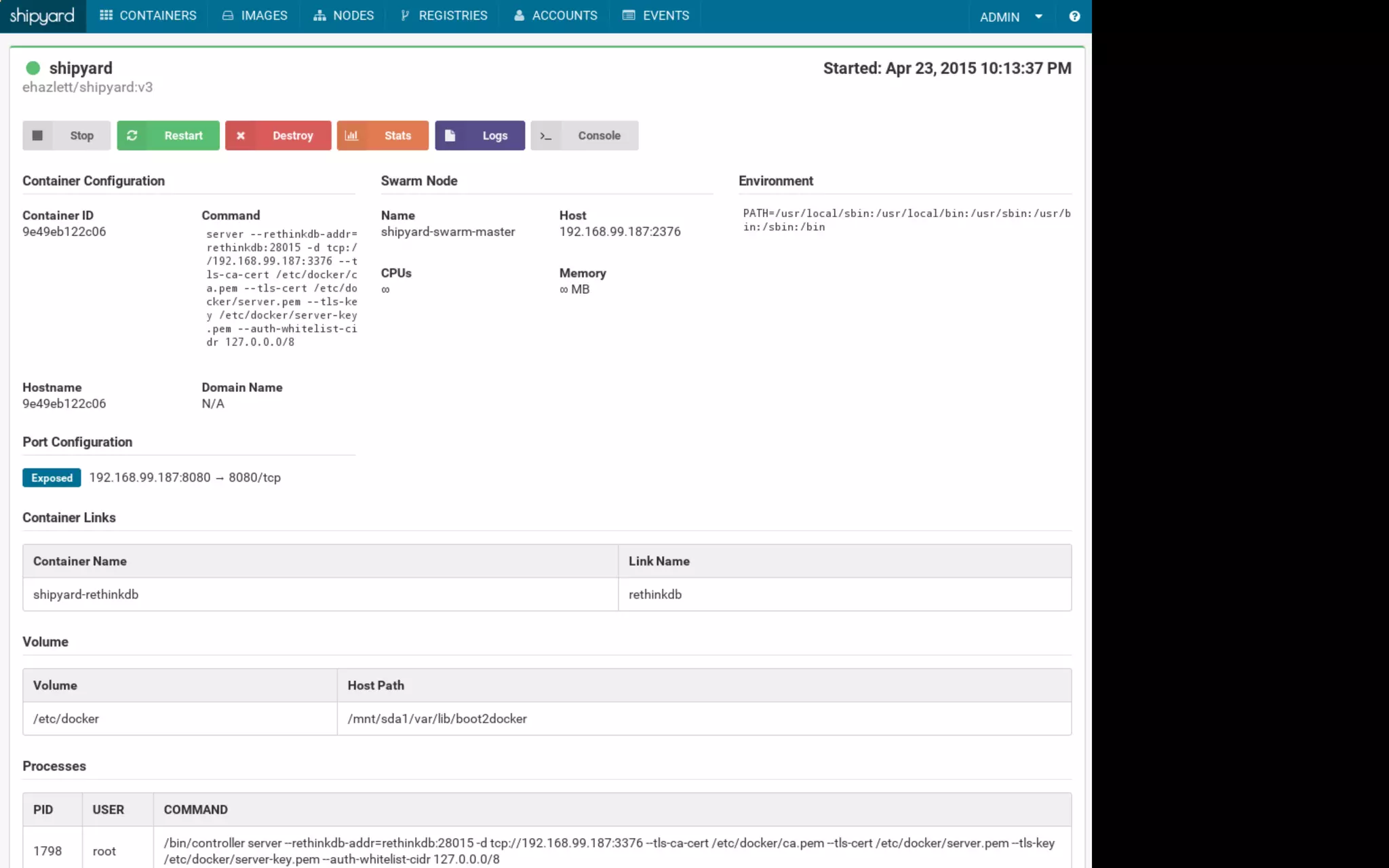The height and width of the screenshot is (868, 1389).
Task: Launch the container Console
Action: click(585, 136)
